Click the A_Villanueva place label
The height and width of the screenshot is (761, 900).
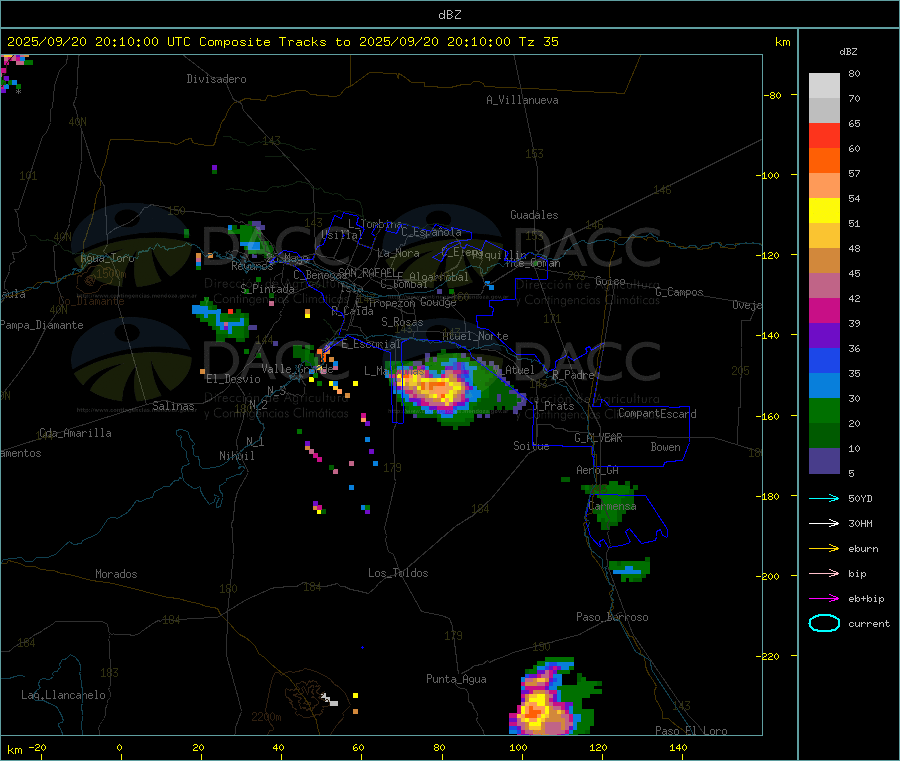click(522, 100)
